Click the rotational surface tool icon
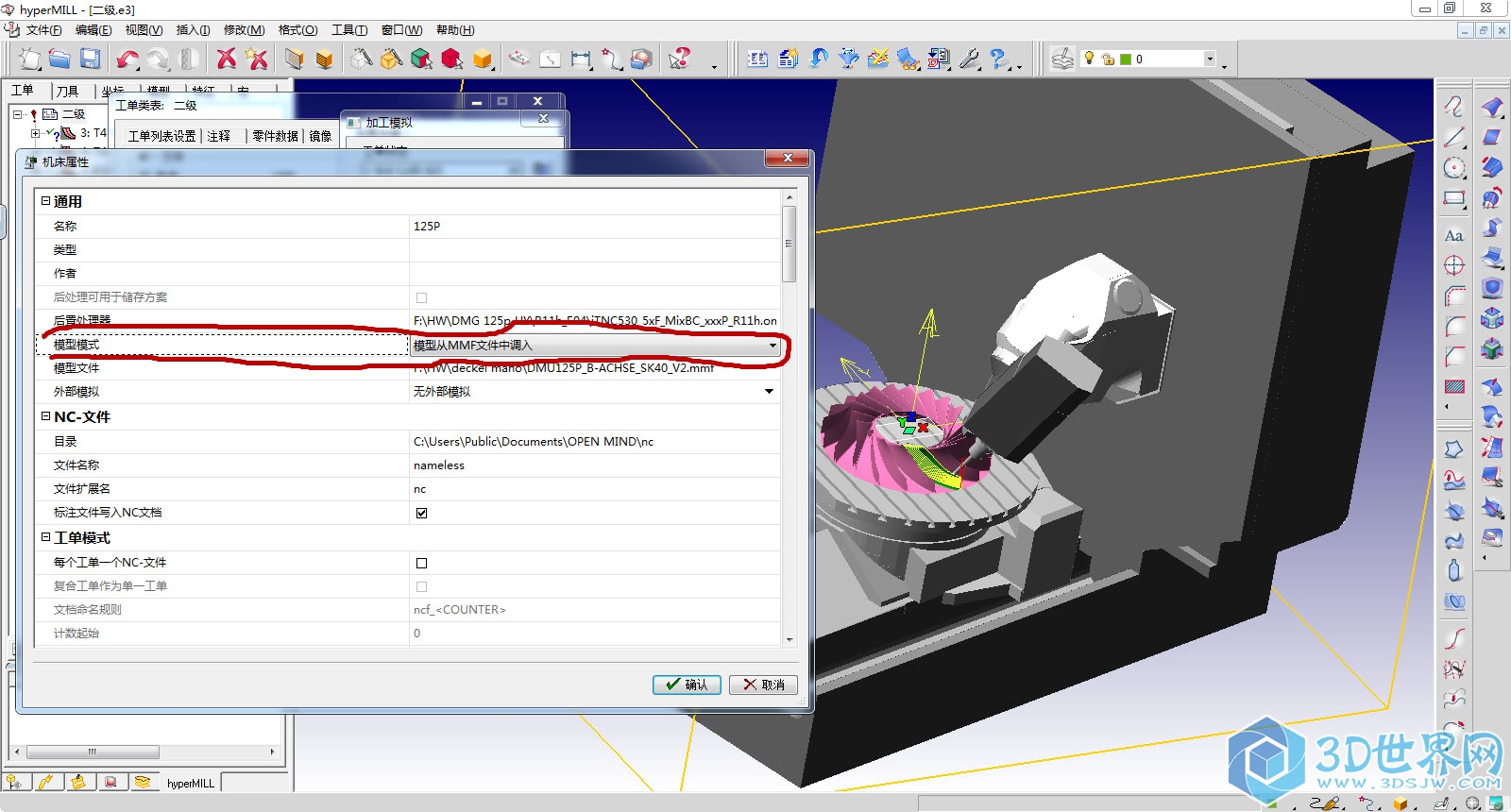 point(1492,199)
